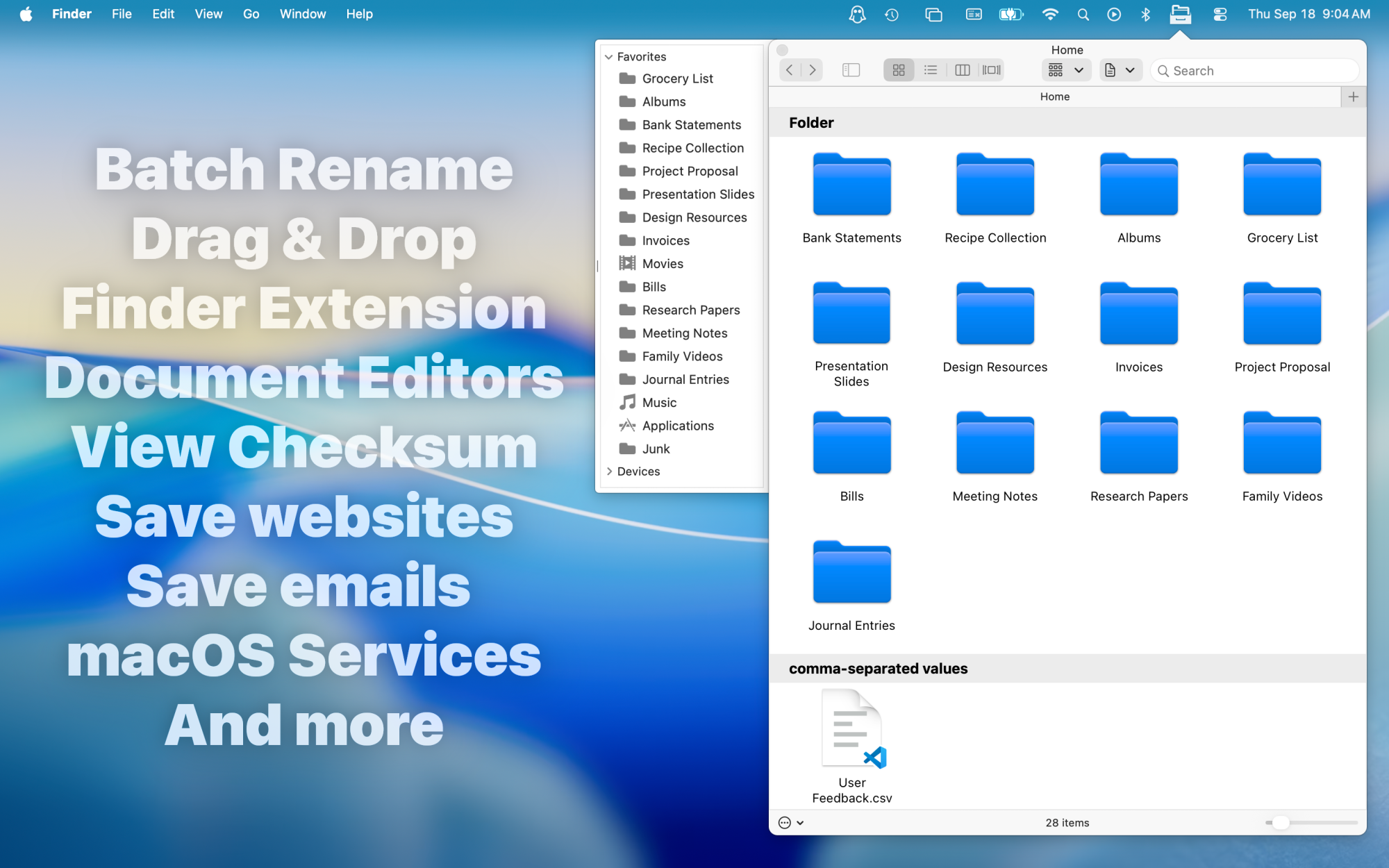The width and height of the screenshot is (1389, 868).
Task: Toggle the Finder sidebar visibility
Action: click(850, 69)
